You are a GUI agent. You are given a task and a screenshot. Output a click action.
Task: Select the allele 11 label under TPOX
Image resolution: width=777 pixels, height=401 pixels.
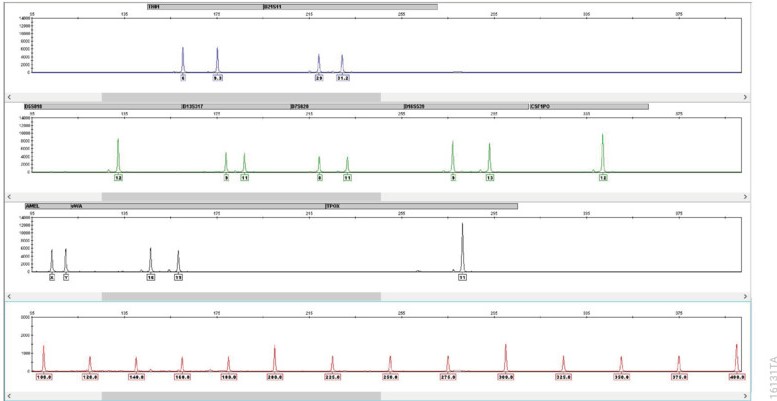pos(462,277)
